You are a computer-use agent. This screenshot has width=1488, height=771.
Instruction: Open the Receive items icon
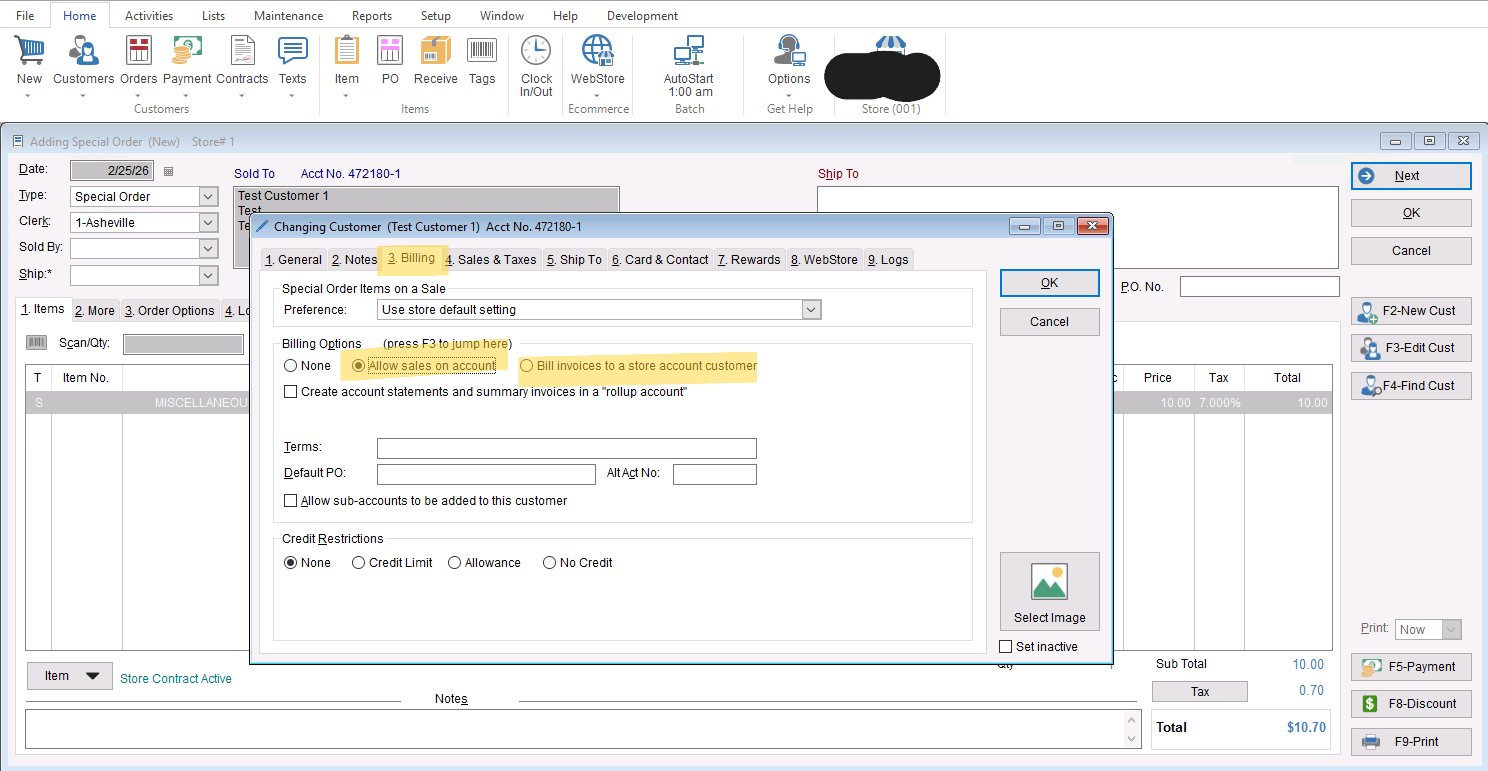pyautogui.click(x=435, y=52)
